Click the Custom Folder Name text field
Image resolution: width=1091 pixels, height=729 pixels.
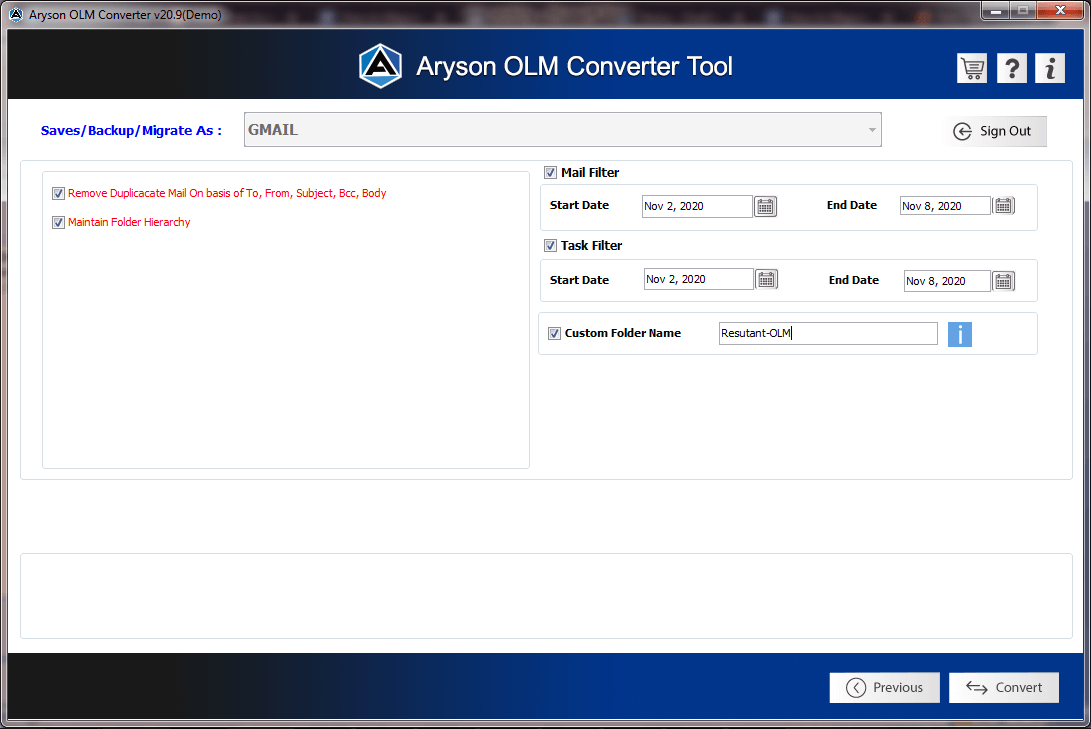click(x=828, y=333)
